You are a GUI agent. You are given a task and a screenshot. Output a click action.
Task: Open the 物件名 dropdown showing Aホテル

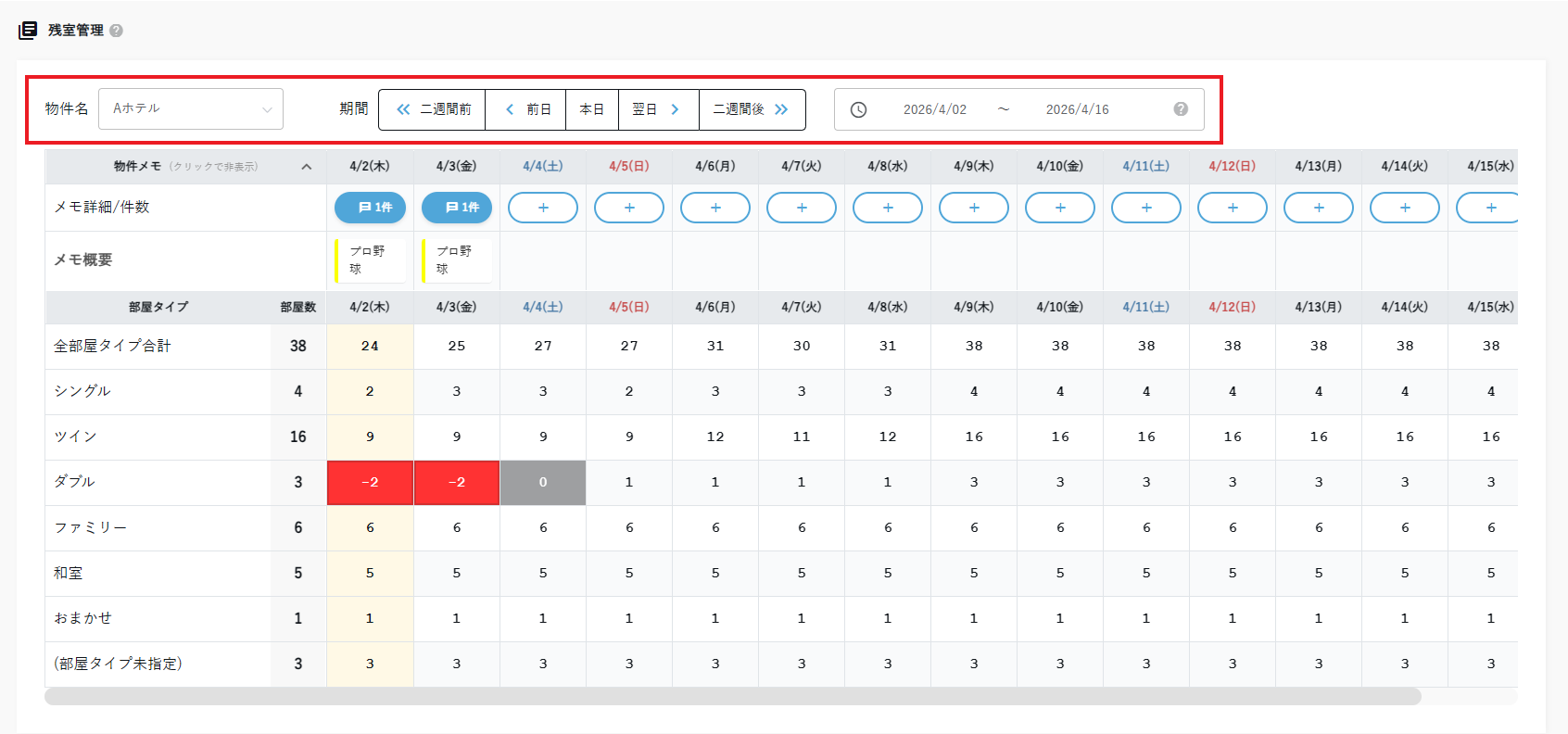point(191,109)
